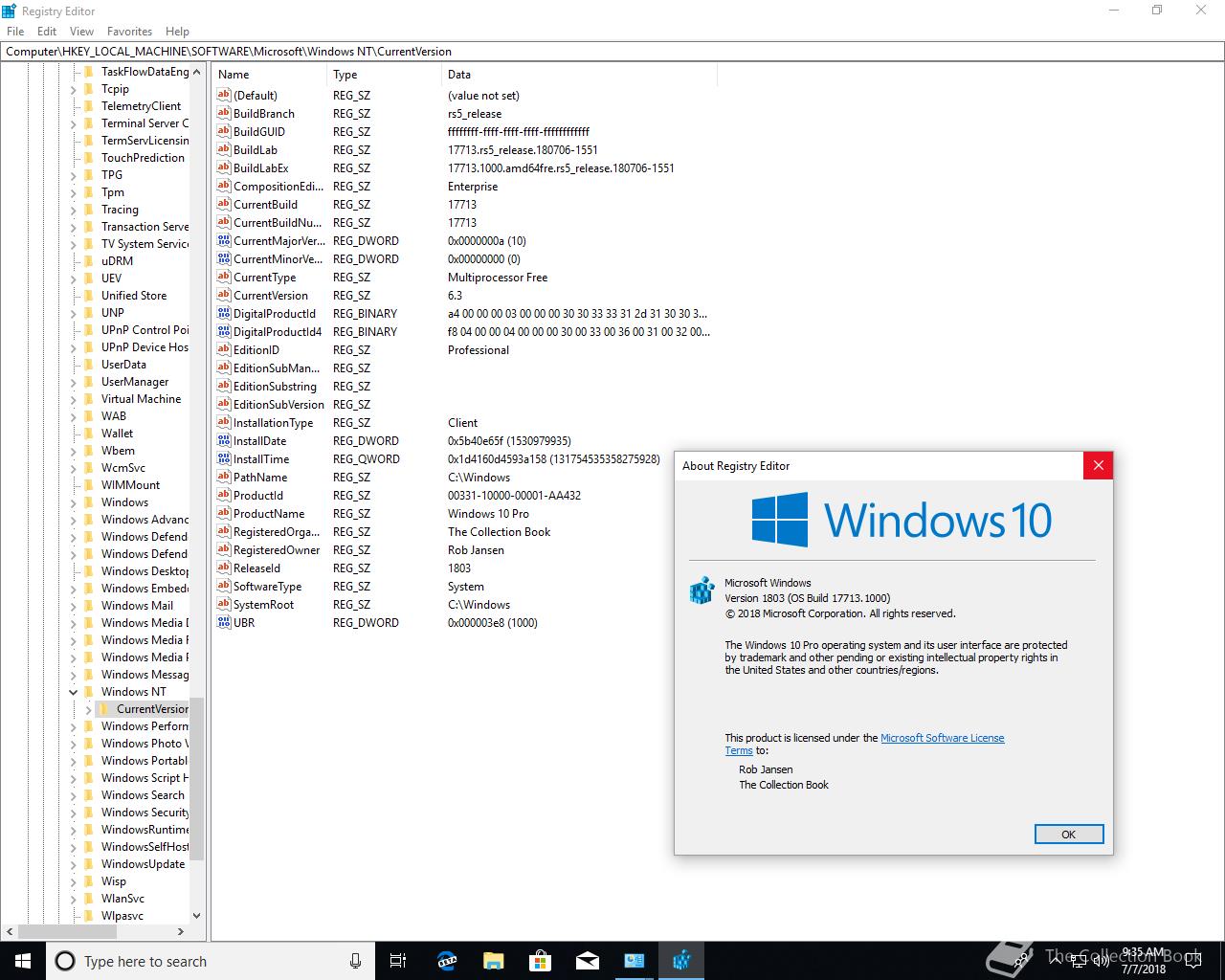Sort values by Type column header

[384, 75]
